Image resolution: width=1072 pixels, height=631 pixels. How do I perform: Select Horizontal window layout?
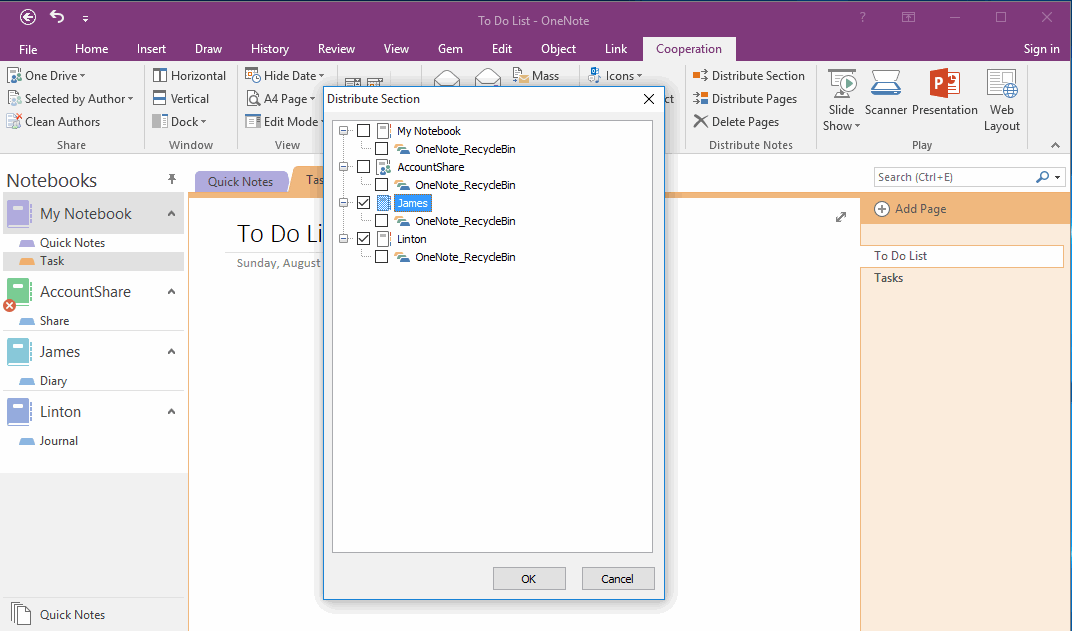tap(189, 76)
